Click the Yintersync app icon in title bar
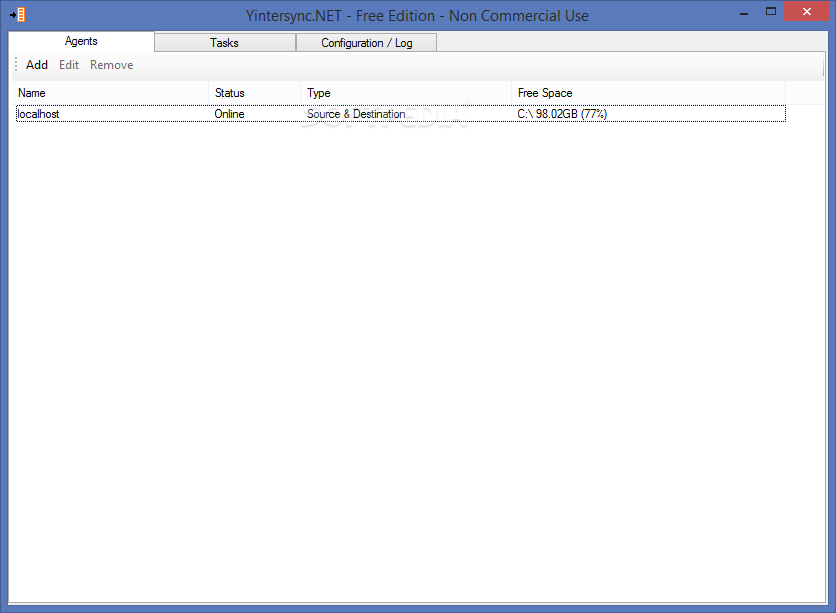 [x=18, y=14]
